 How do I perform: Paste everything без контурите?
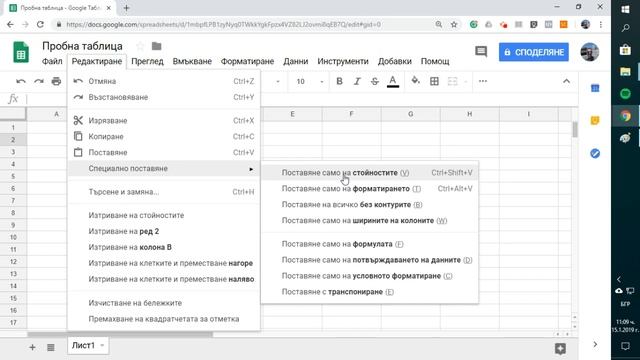(x=370, y=204)
